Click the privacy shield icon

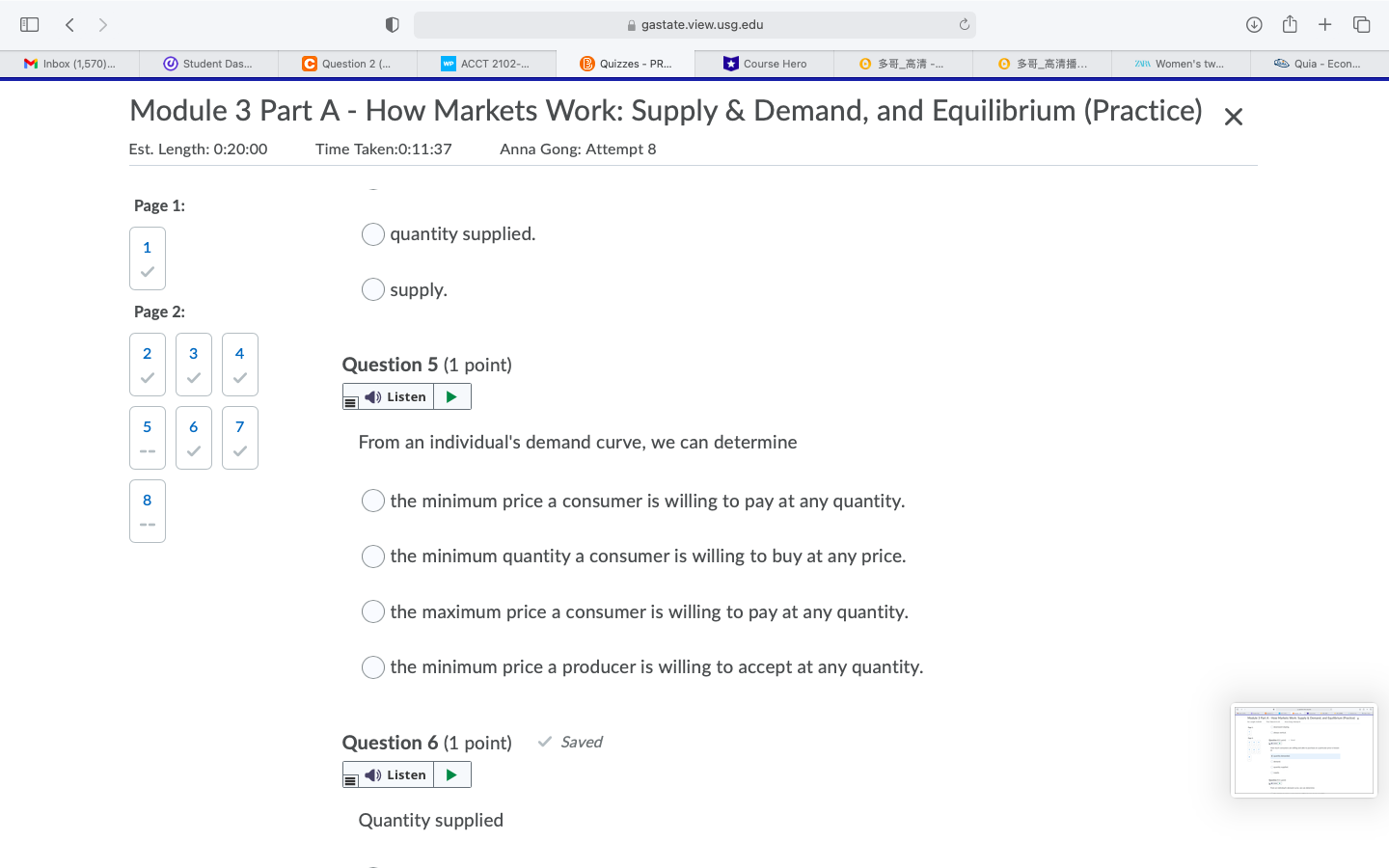[x=391, y=24]
